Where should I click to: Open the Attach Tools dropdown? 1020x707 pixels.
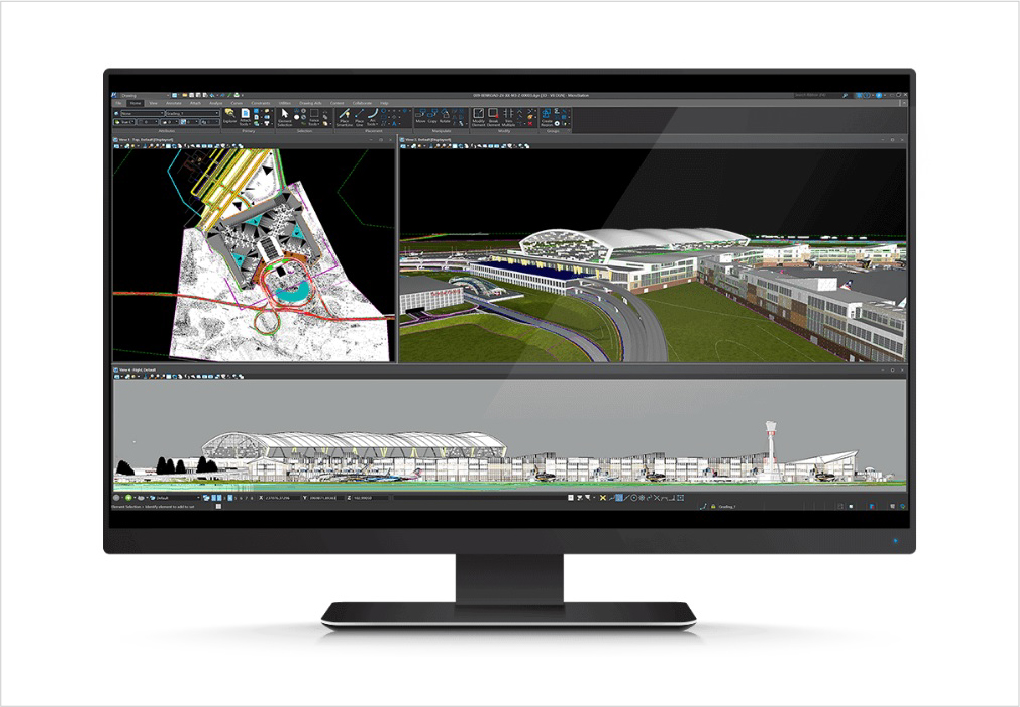[x=247, y=116]
